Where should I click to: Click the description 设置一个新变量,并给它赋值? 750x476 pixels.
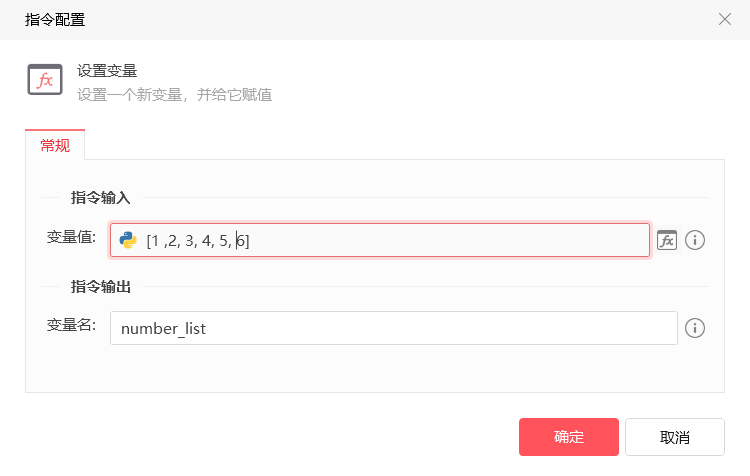coord(175,95)
